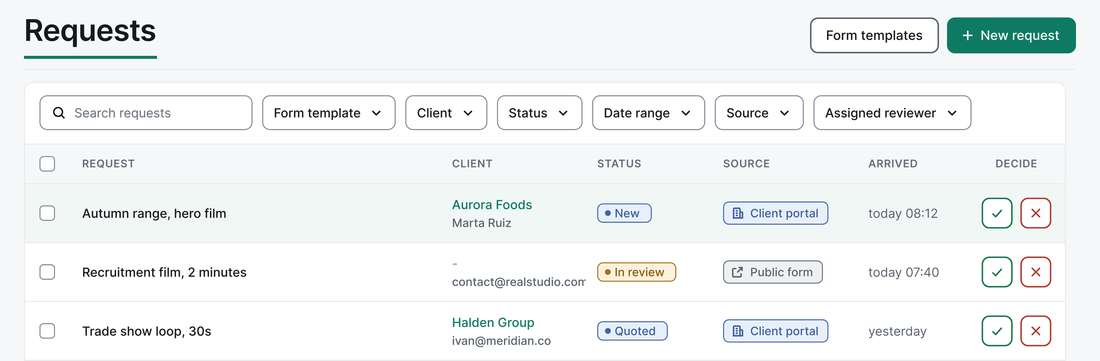
Task: Click the contact name Marta Ruiz
Action: coord(481,224)
